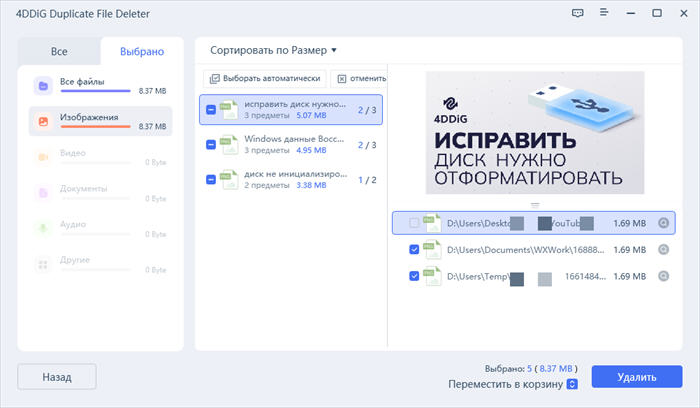The image size is (700, 408).
Task: Click the Назад button
Action: coord(57,377)
